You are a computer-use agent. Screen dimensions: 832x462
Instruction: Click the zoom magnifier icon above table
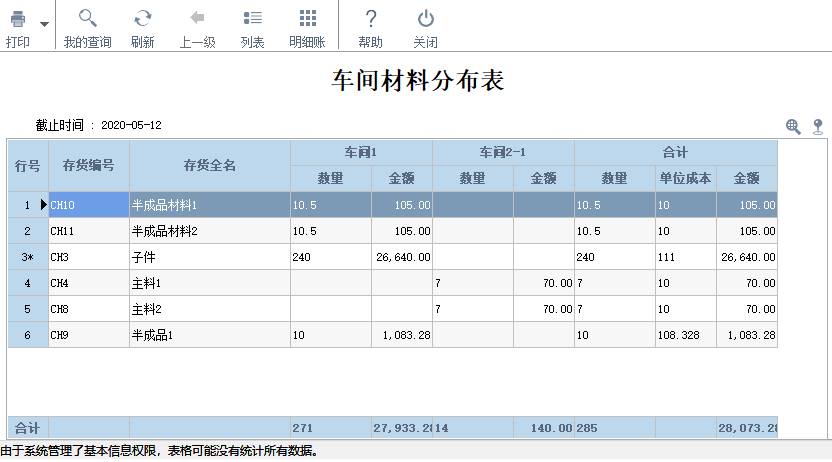pyautogui.click(x=793, y=126)
